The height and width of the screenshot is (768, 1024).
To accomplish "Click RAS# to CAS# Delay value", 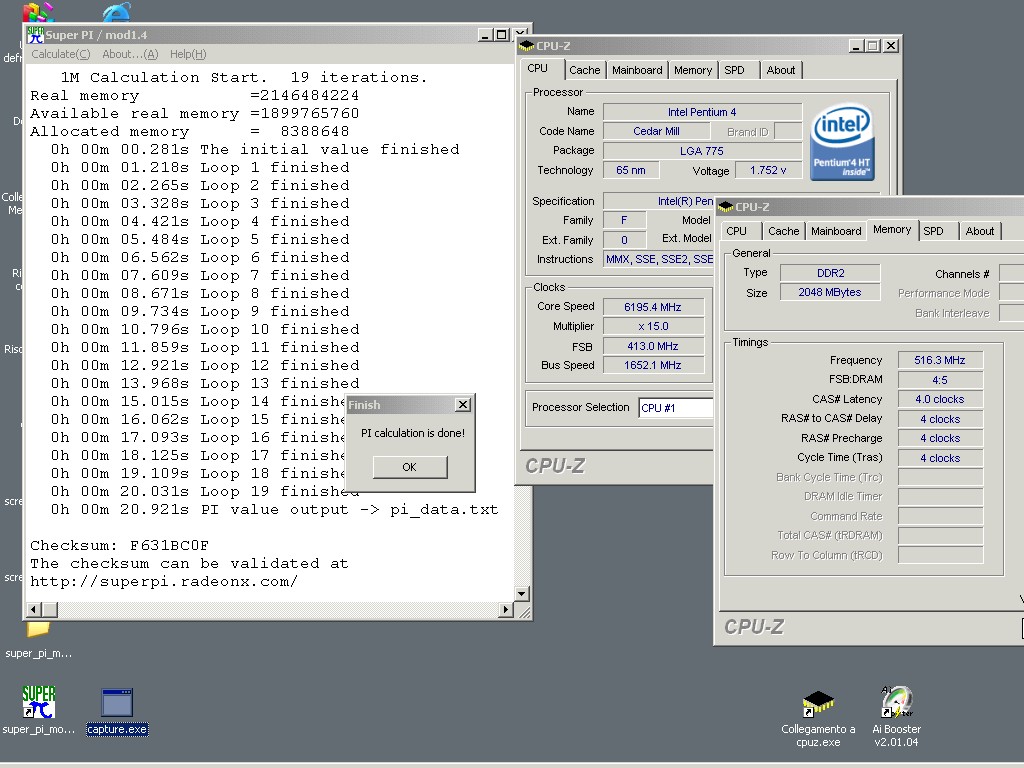I will (x=940, y=419).
